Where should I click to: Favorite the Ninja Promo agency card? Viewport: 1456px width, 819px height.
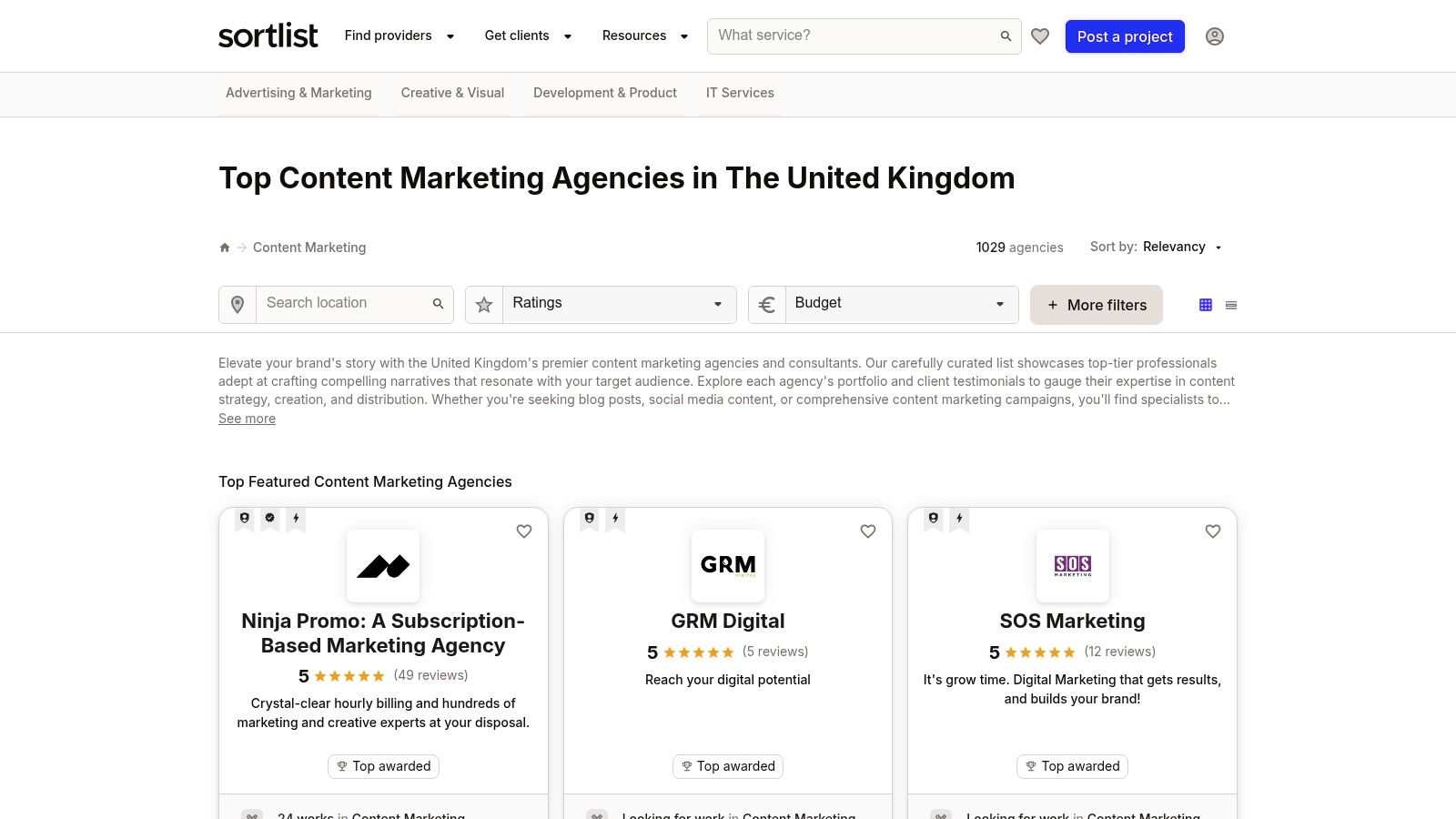click(524, 531)
